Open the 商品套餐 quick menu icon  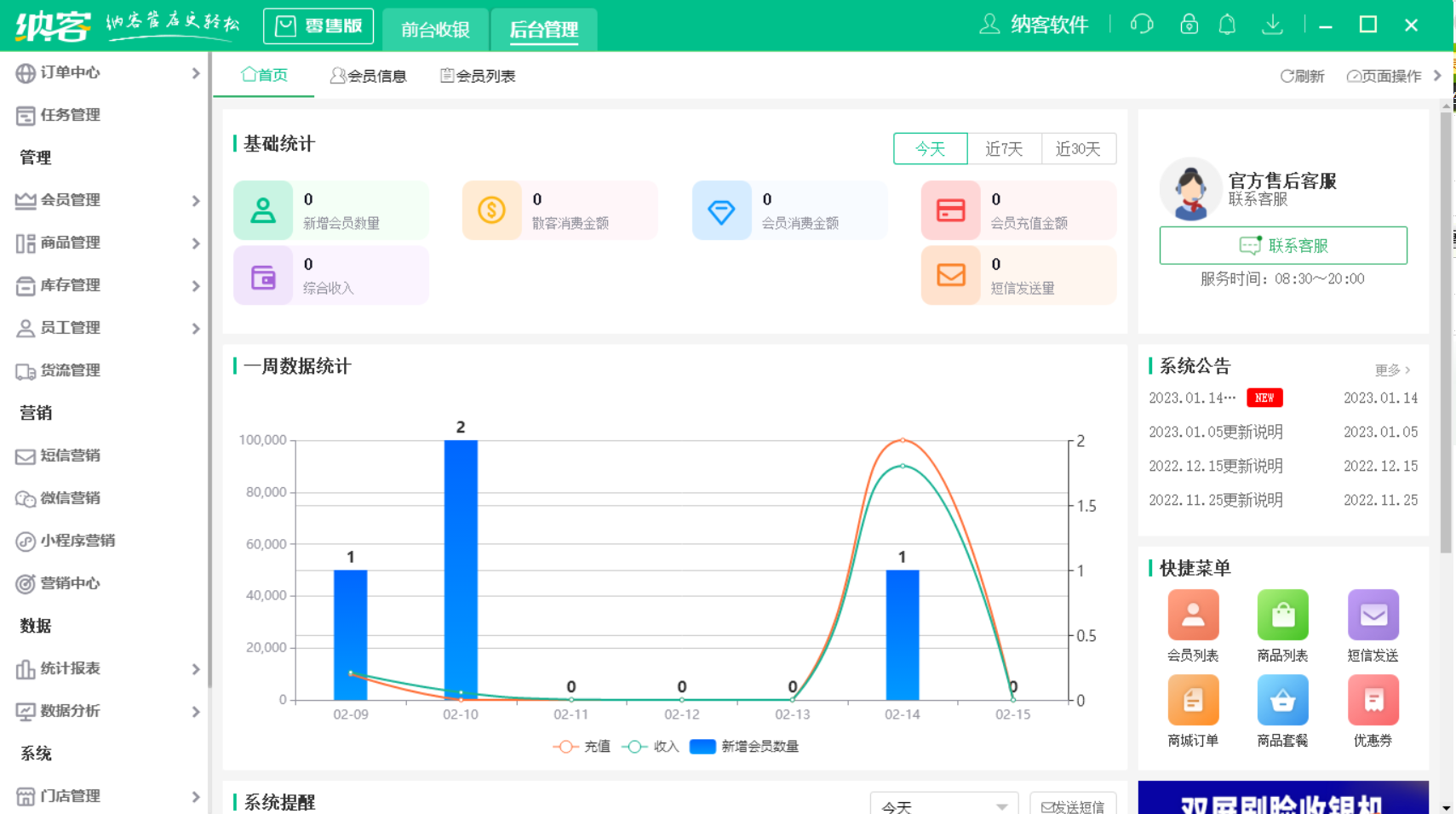pos(1283,700)
